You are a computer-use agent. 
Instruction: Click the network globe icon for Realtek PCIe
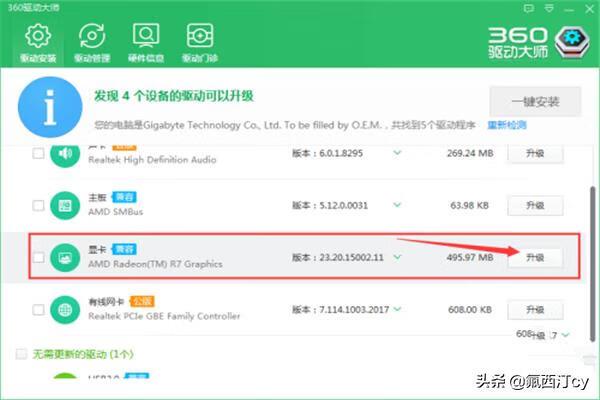coord(65,310)
